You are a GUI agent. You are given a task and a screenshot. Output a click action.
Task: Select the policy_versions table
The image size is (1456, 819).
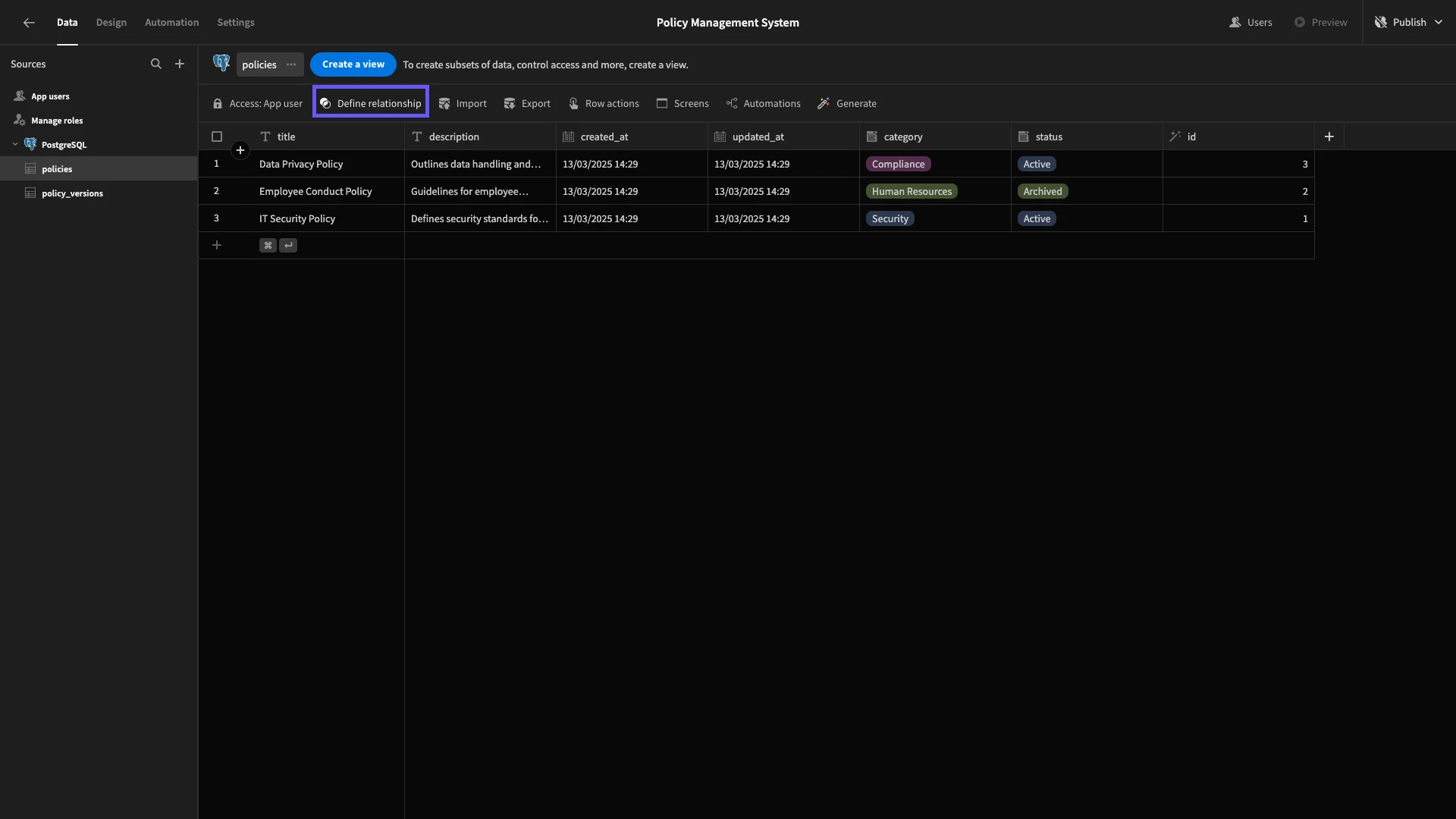pos(99,193)
